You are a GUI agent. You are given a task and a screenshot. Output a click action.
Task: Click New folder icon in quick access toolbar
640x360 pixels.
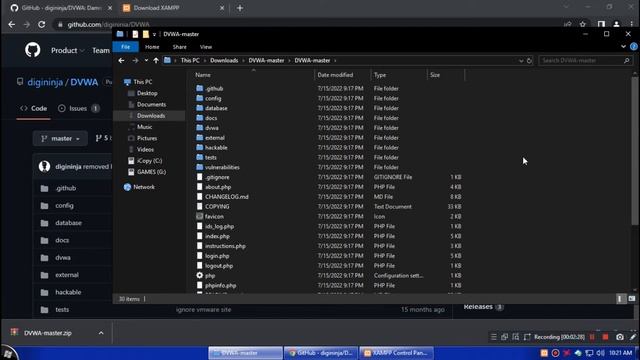(146, 34)
